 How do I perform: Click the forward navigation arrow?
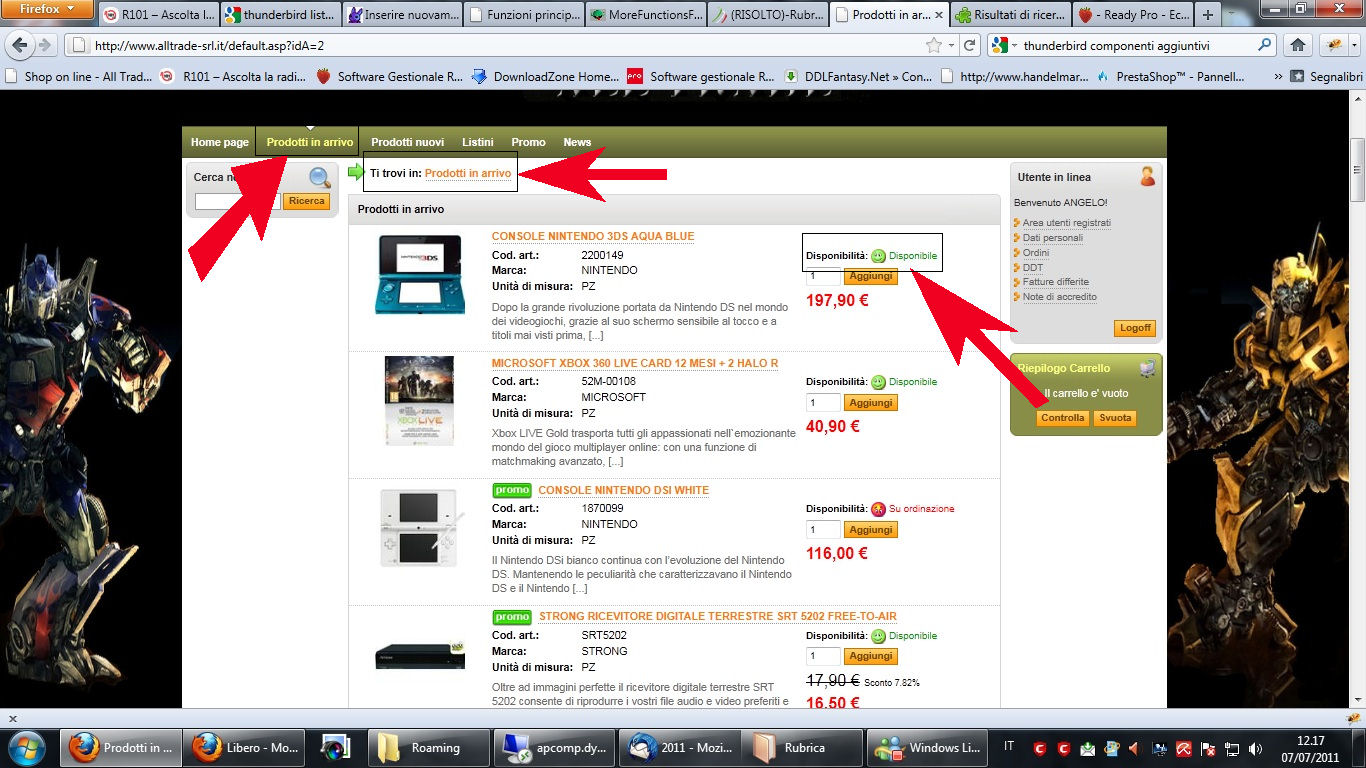point(45,46)
